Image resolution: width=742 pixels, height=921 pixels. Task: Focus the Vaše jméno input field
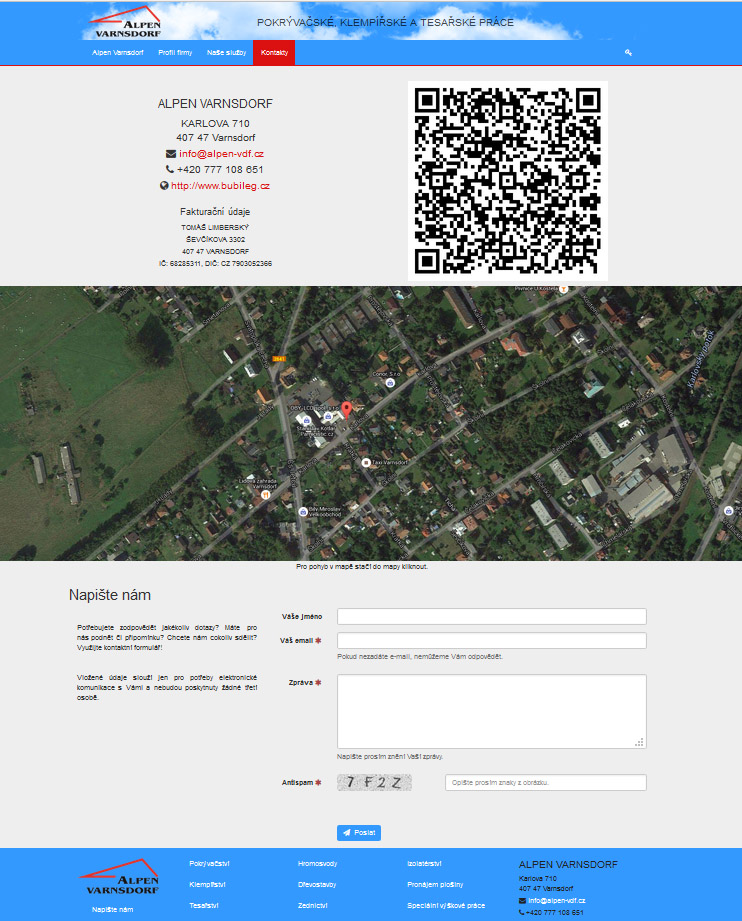pyautogui.click(x=492, y=616)
